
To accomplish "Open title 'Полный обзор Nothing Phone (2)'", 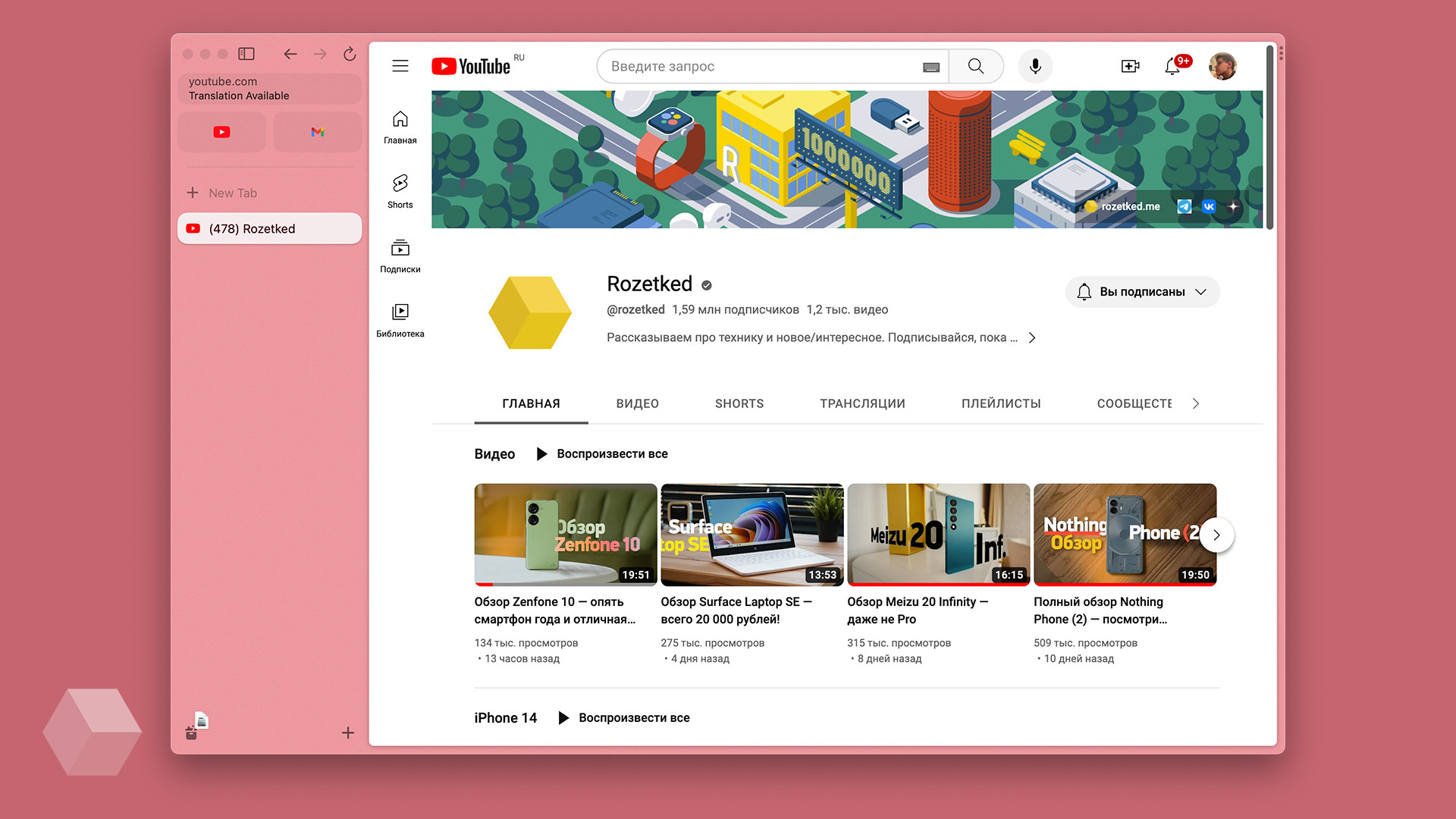I will (1100, 610).
